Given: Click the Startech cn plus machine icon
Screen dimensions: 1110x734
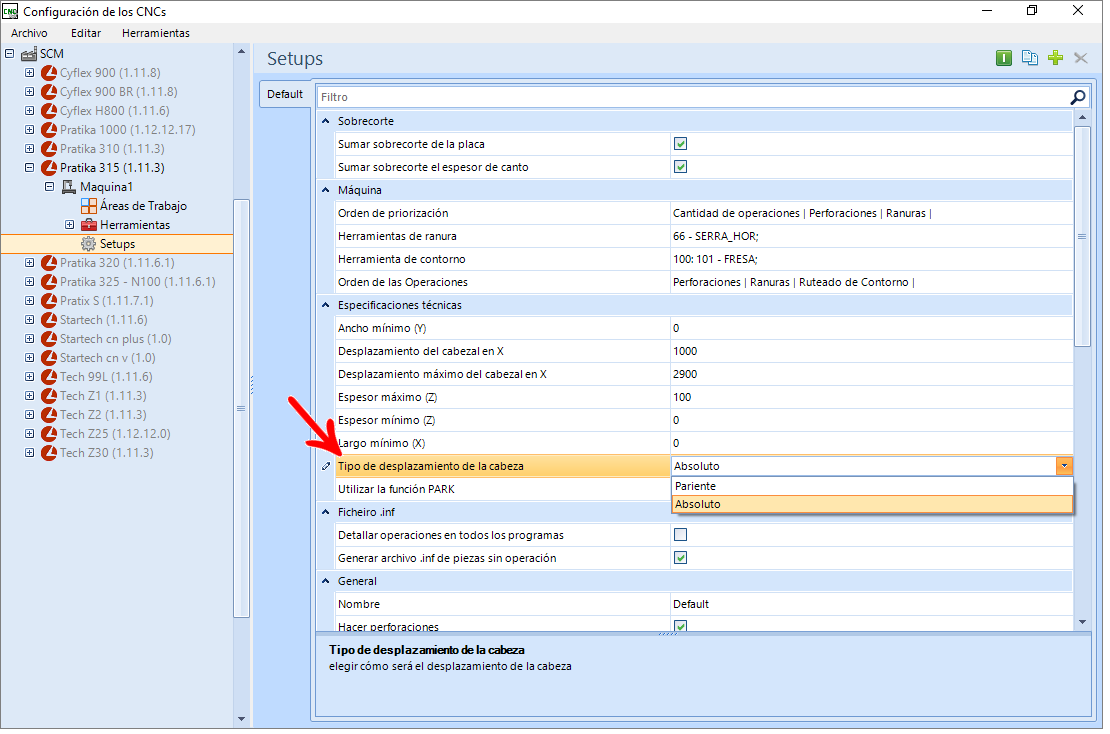Looking at the screenshot, I should (49, 339).
